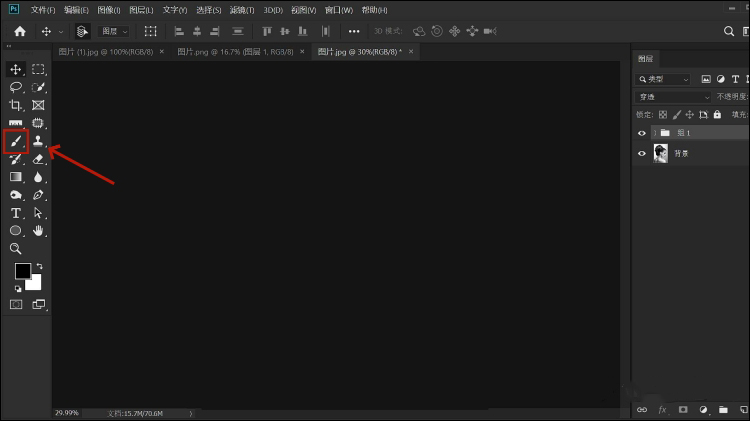Click the search magnifier icon top right
Image resolution: width=750 pixels, height=421 pixels.
pos(728,32)
